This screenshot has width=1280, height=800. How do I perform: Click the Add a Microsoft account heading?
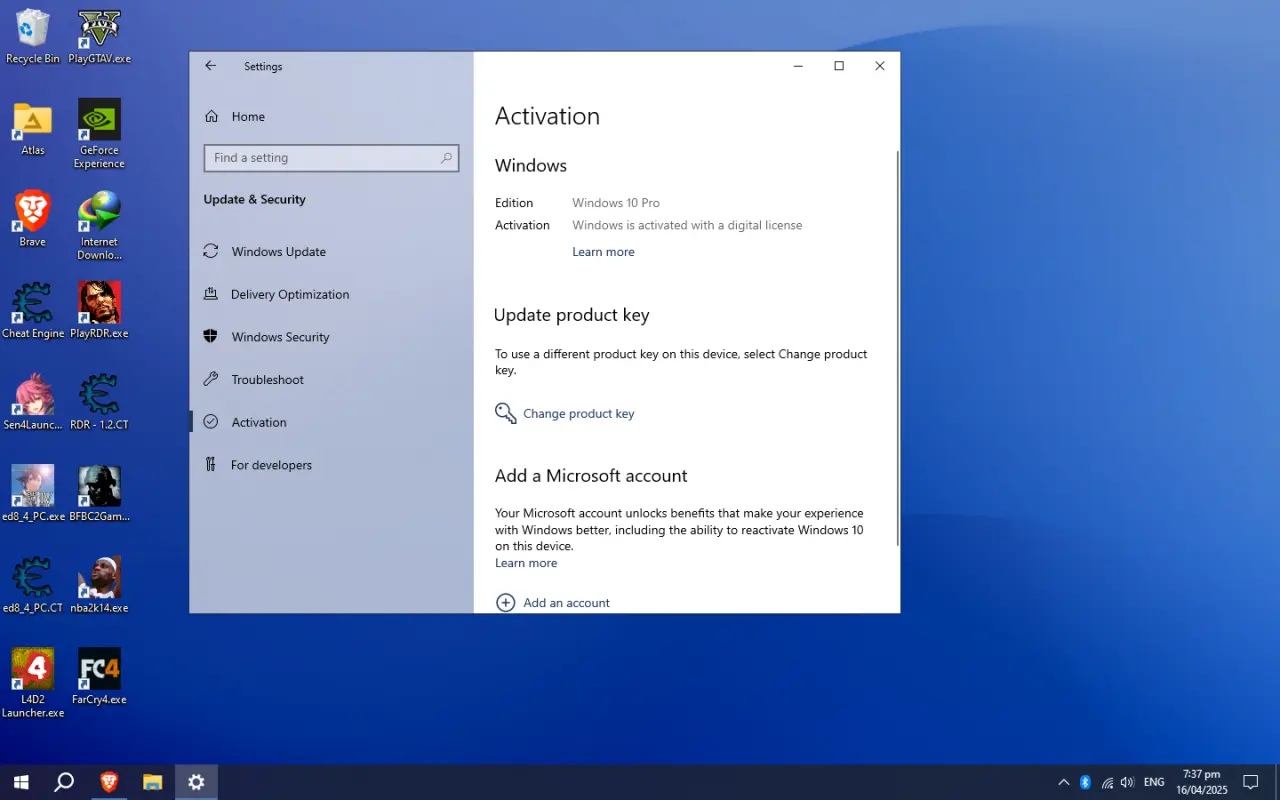click(591, 476)
